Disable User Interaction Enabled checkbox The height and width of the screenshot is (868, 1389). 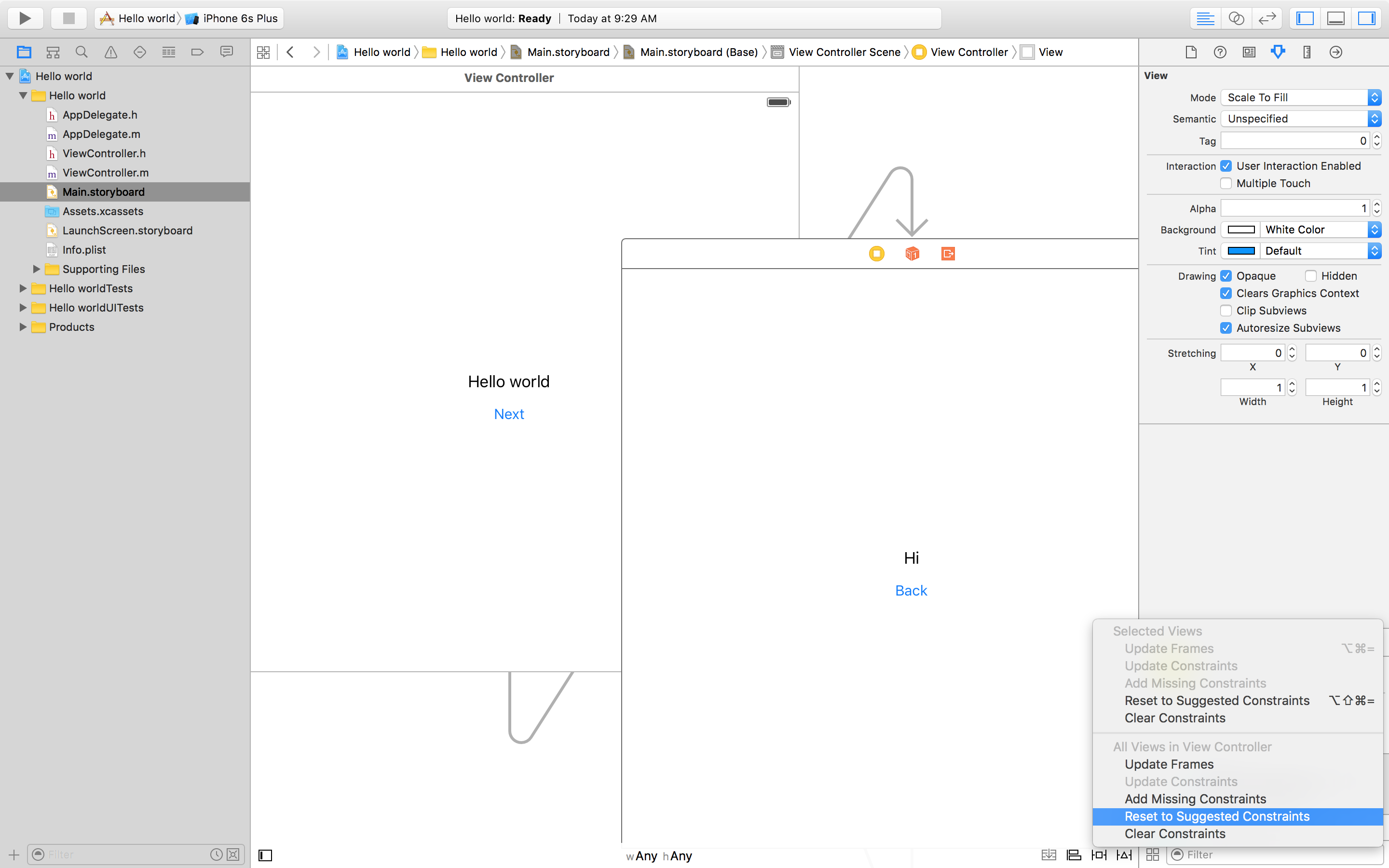pyautogui.click(x=1226, y=166)
